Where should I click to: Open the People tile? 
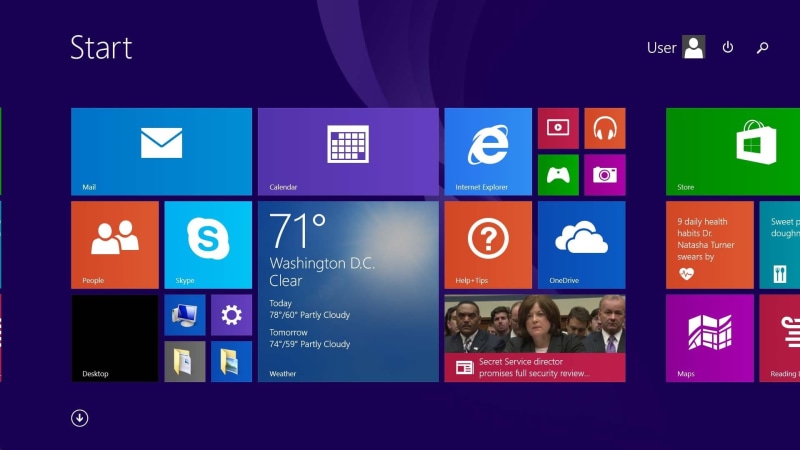click(115, 245)
